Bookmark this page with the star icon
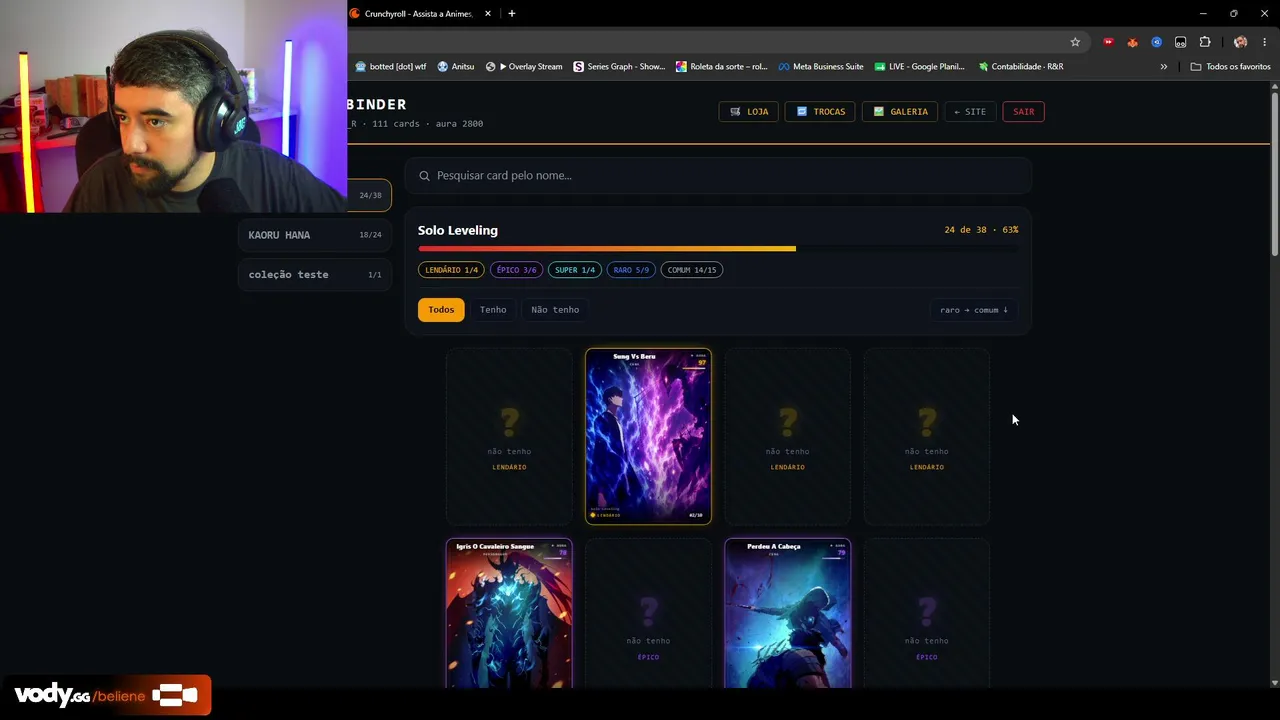This screenshot has height=720, width=1280. [1075, 42]
